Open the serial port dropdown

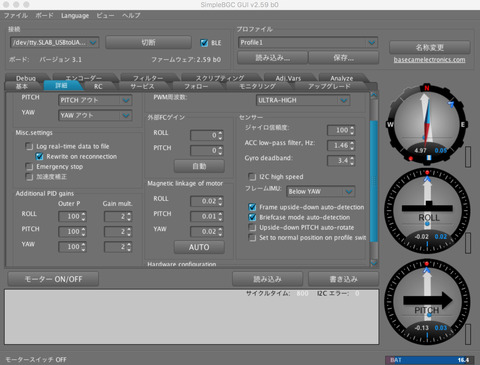click(x=55, y=42)
